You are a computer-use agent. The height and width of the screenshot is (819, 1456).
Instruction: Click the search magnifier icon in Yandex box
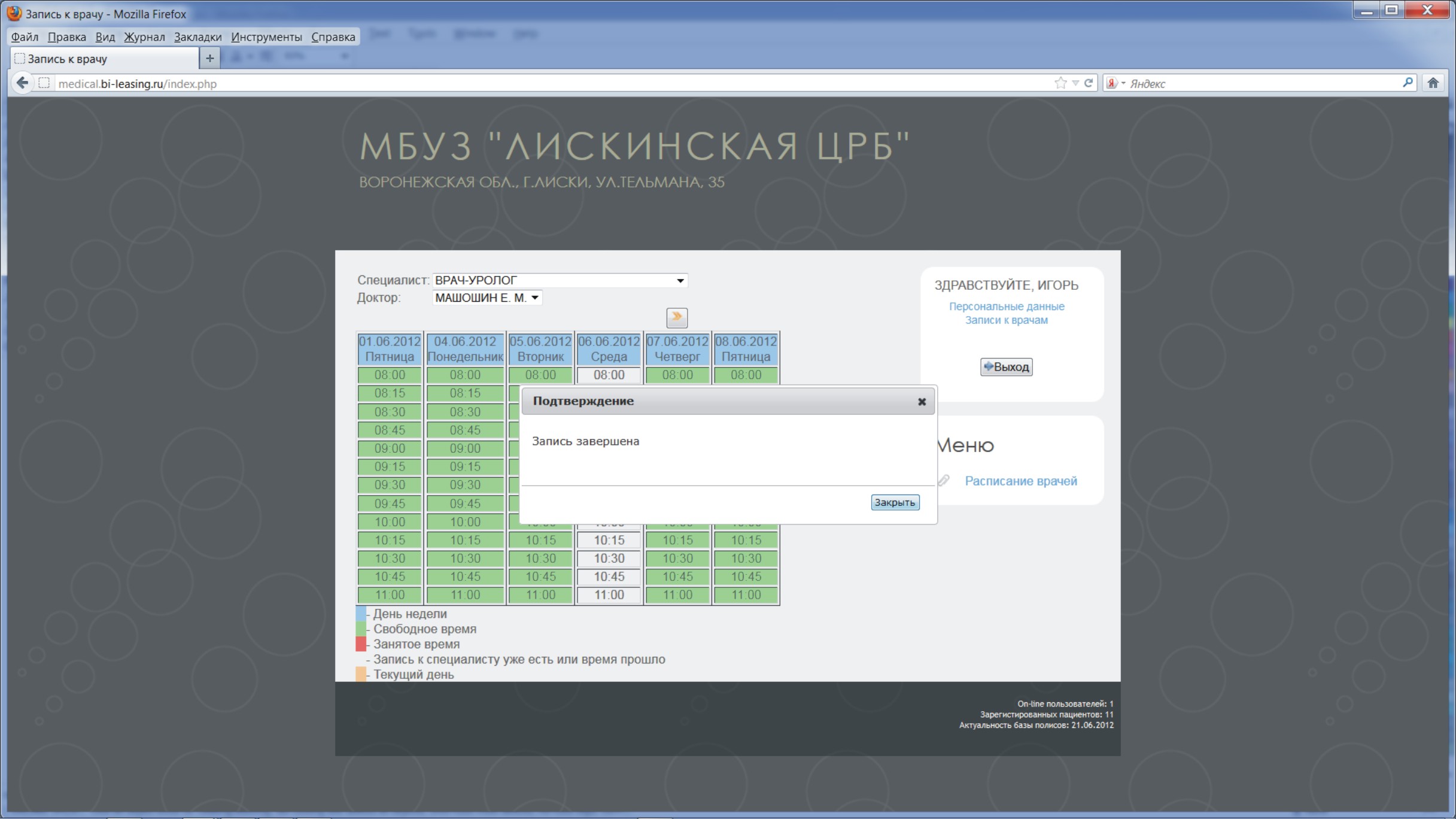1408,83
